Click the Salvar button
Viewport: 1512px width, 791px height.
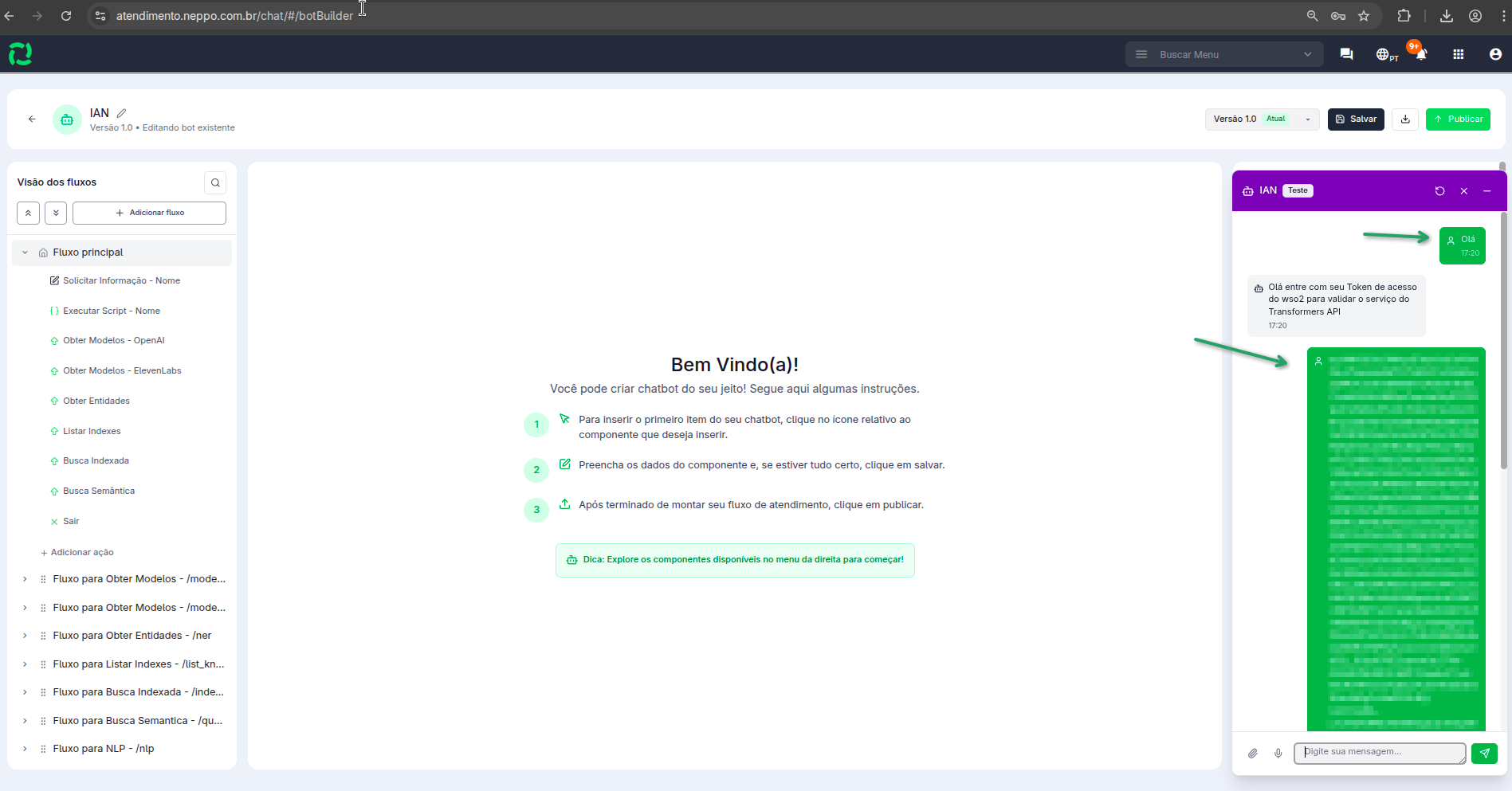1356,119
